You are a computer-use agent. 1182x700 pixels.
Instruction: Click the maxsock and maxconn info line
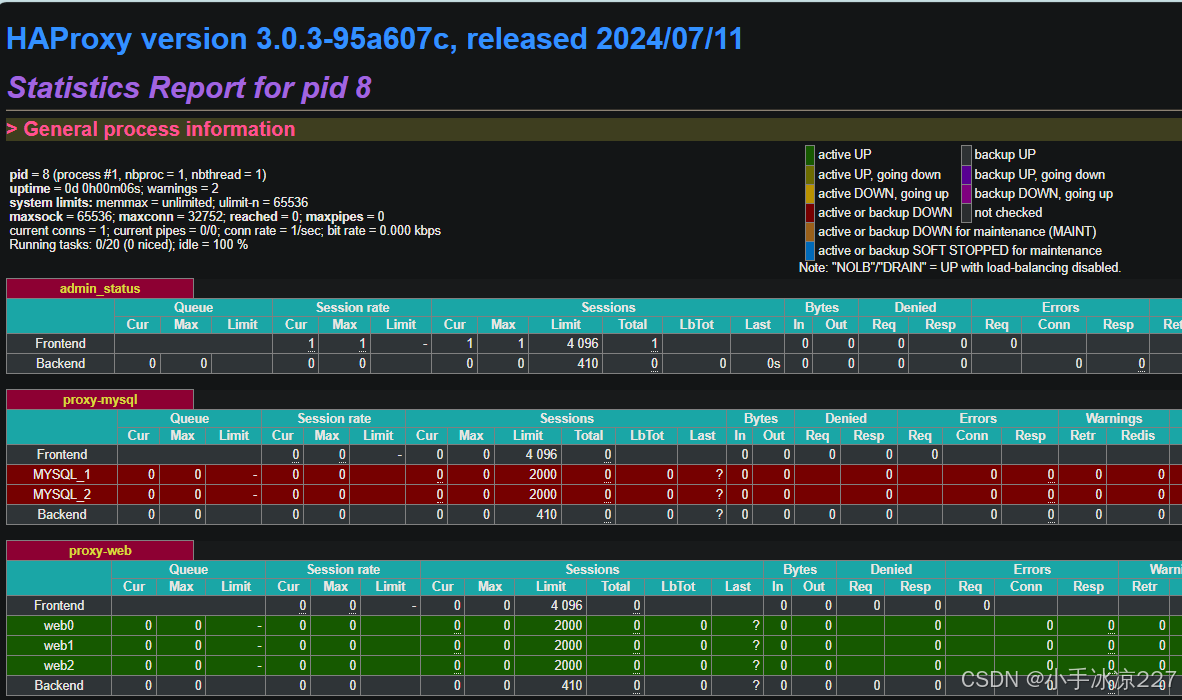[197, 216]
